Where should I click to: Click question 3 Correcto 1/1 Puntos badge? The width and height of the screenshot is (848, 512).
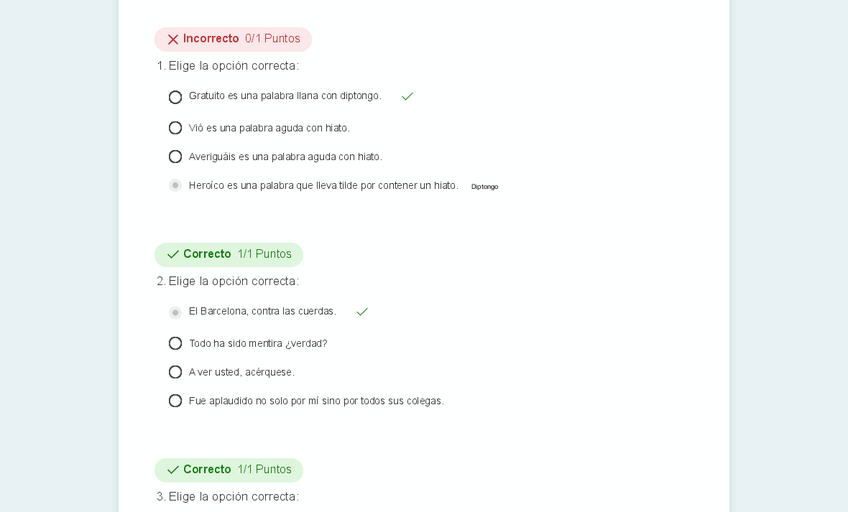pos(229,470)
